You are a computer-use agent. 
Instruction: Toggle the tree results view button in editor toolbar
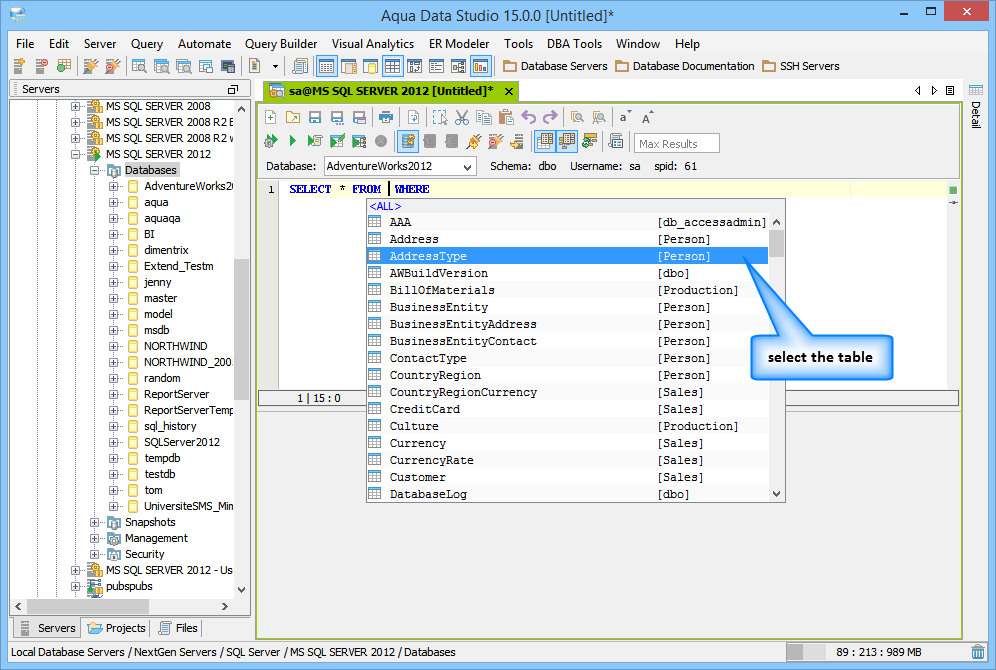567,141
